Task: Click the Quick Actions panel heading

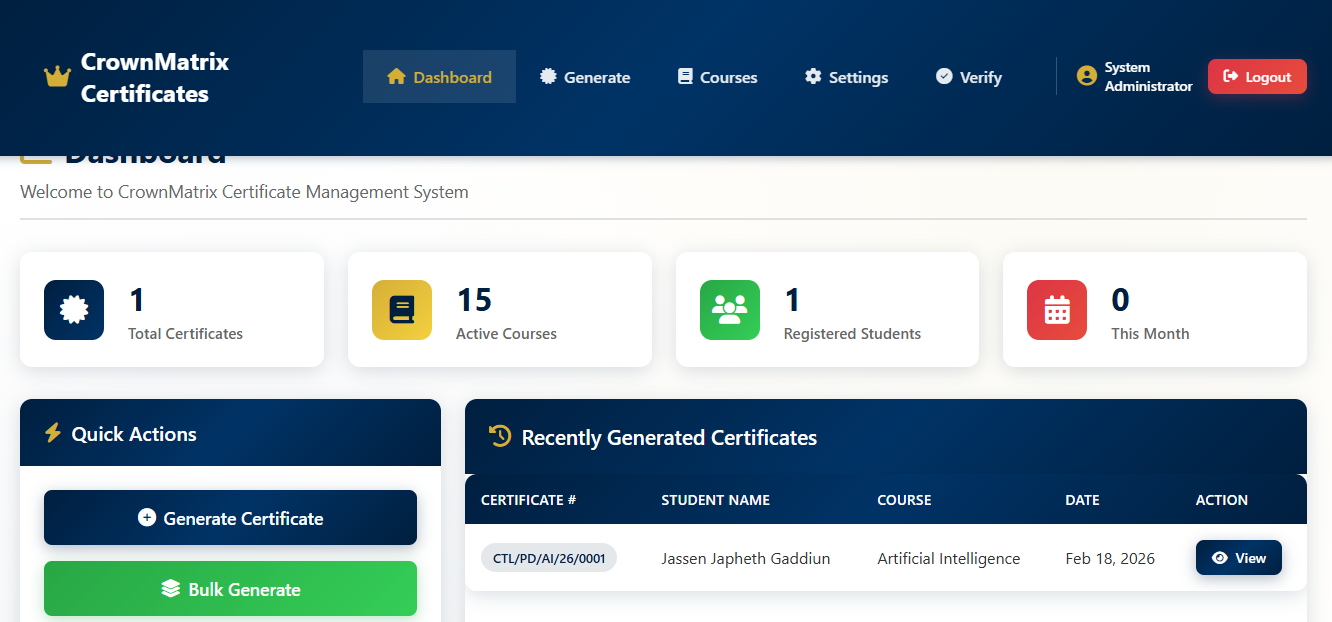Action: pos(134,434)
